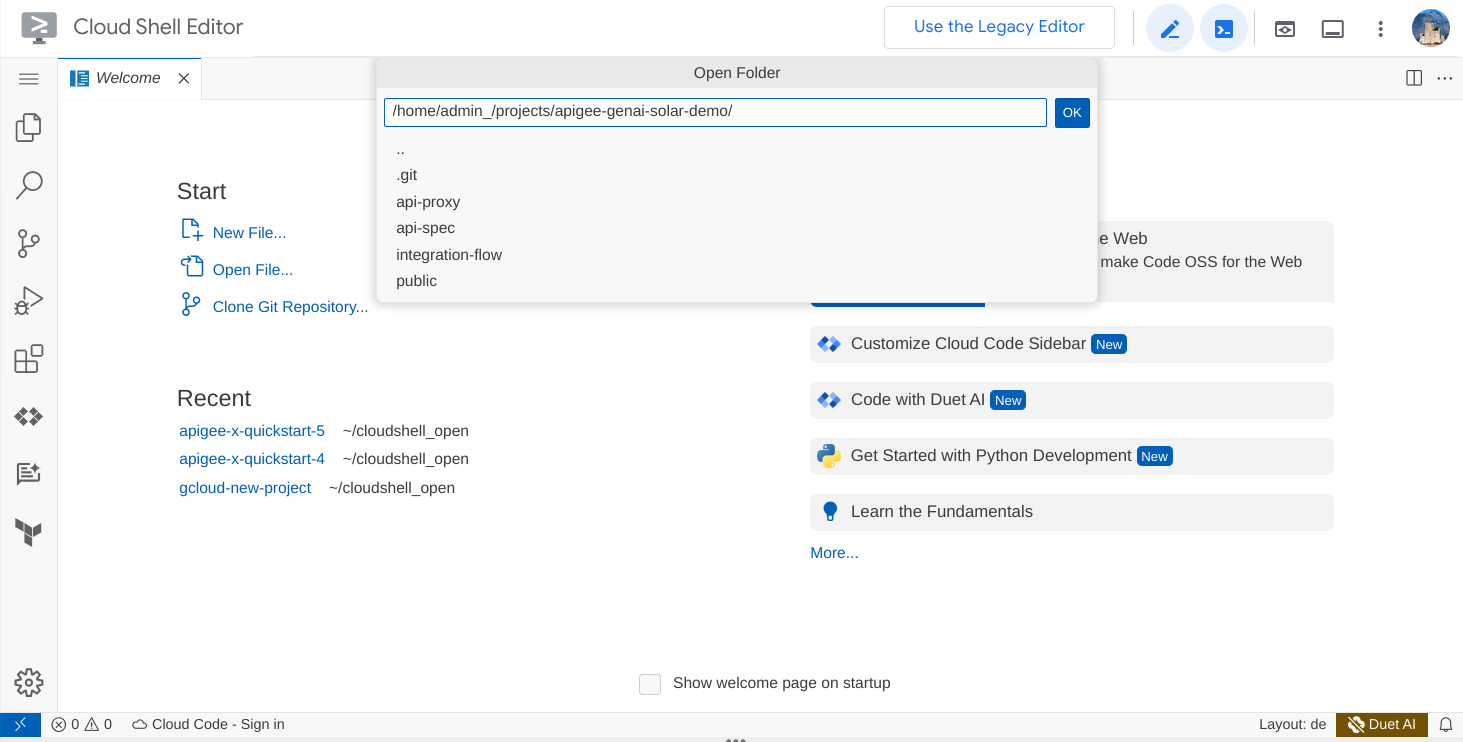Select the api-proxy folder entry
Viewport: 1463px width, 742px height.
tap(737, 202)
